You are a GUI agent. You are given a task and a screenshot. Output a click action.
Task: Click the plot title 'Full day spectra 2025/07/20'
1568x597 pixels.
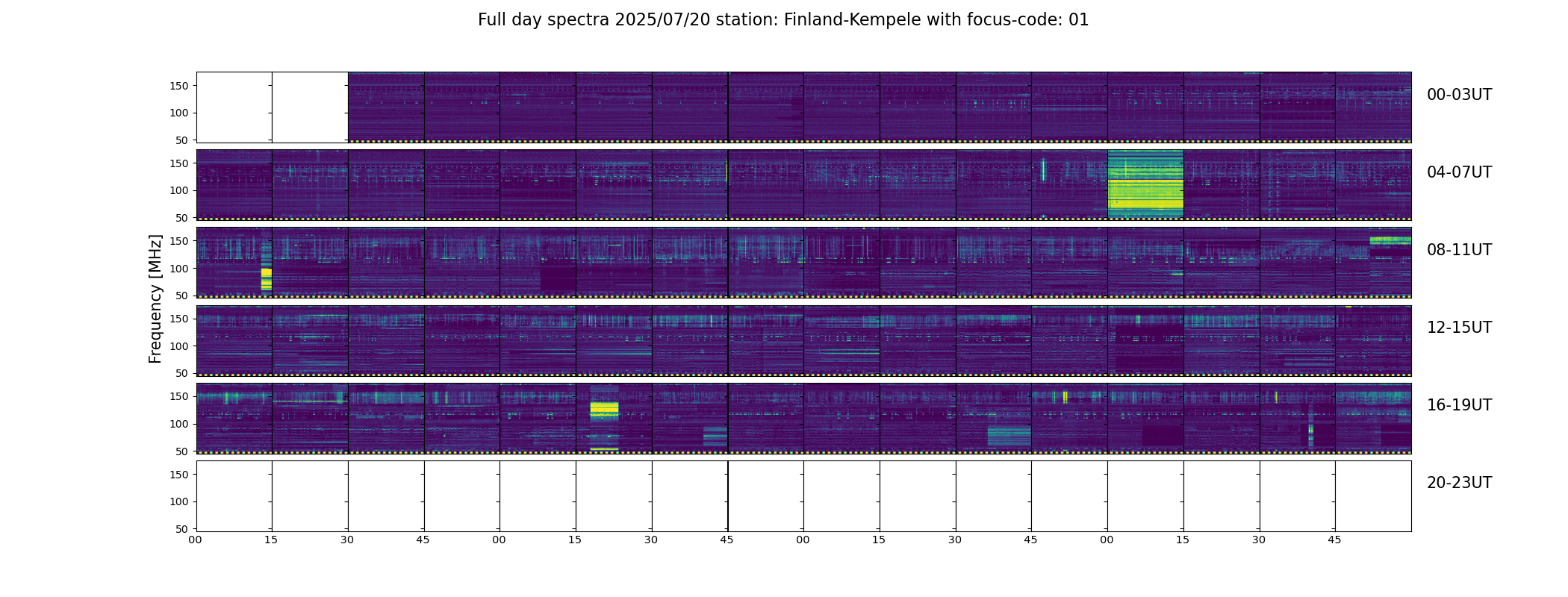[x=783, y=20]
